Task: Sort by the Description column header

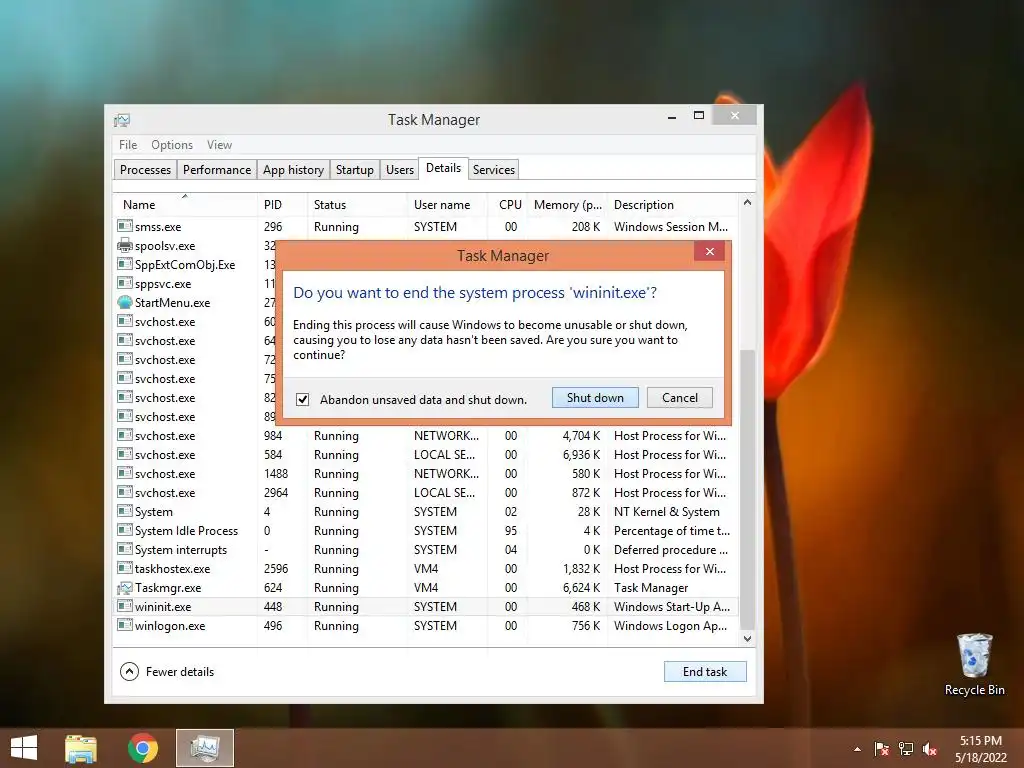Action: 673,204
